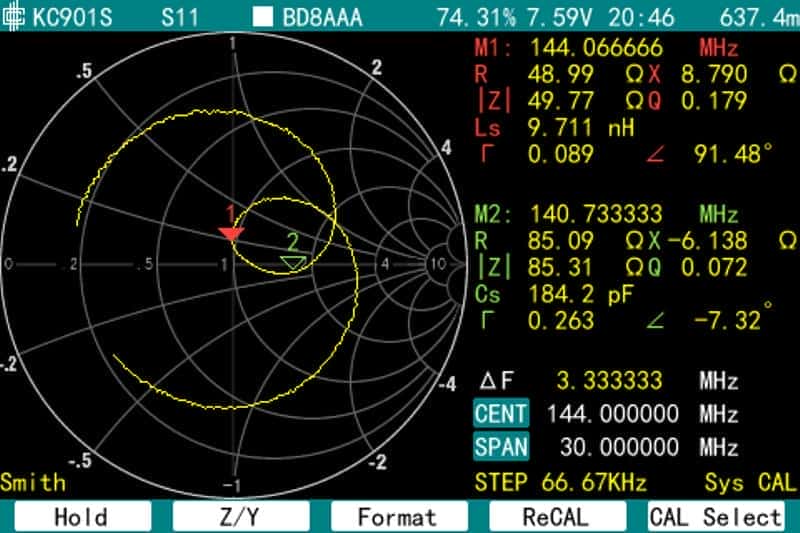
Task: Click the battery percentage 74.31% indicator
Action: click(474, 17)
